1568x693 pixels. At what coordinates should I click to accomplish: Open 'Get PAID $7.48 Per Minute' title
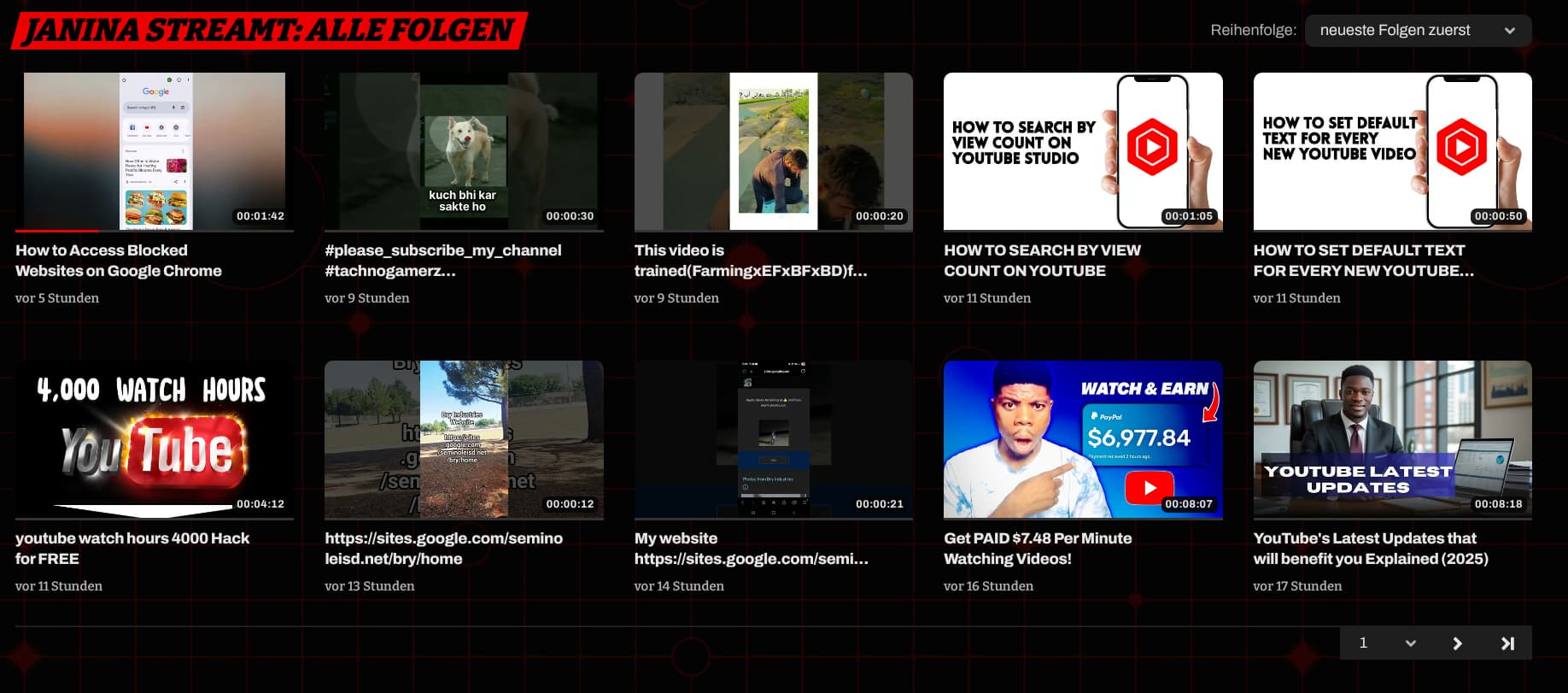pyautogui.click(x=1038, y=549)
